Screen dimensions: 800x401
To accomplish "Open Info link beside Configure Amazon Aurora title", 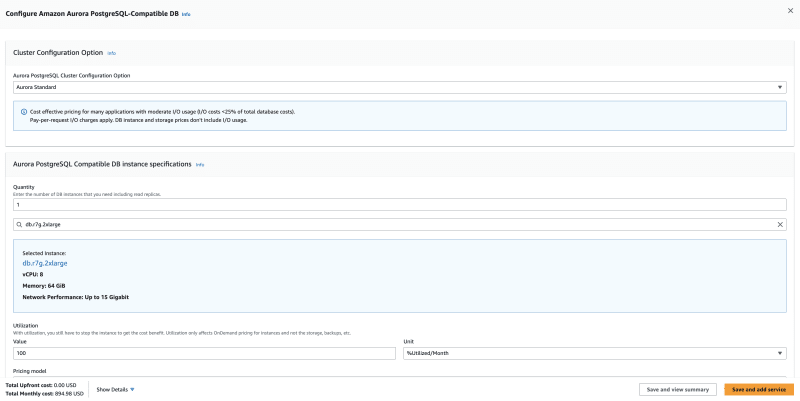I will [186, 14].
